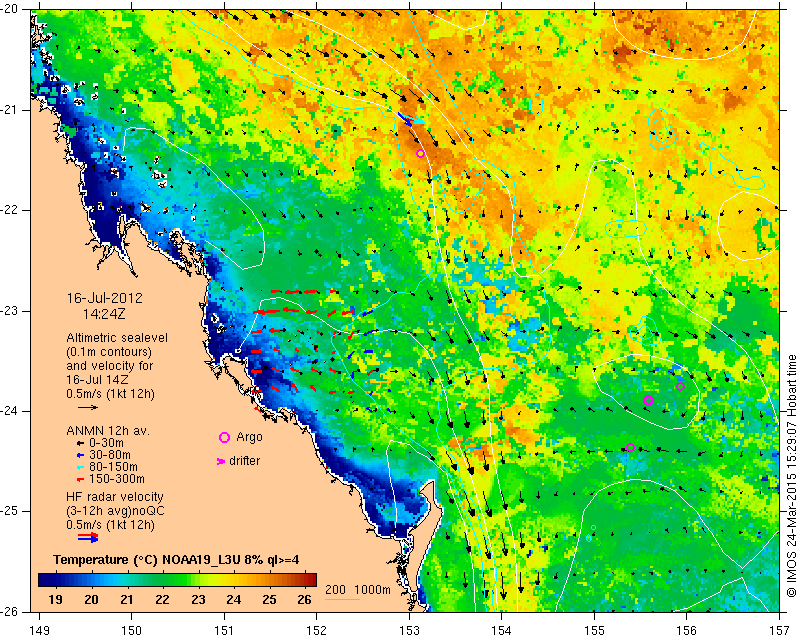Click the '(3-12h avg)noQC' legend text

115,510
